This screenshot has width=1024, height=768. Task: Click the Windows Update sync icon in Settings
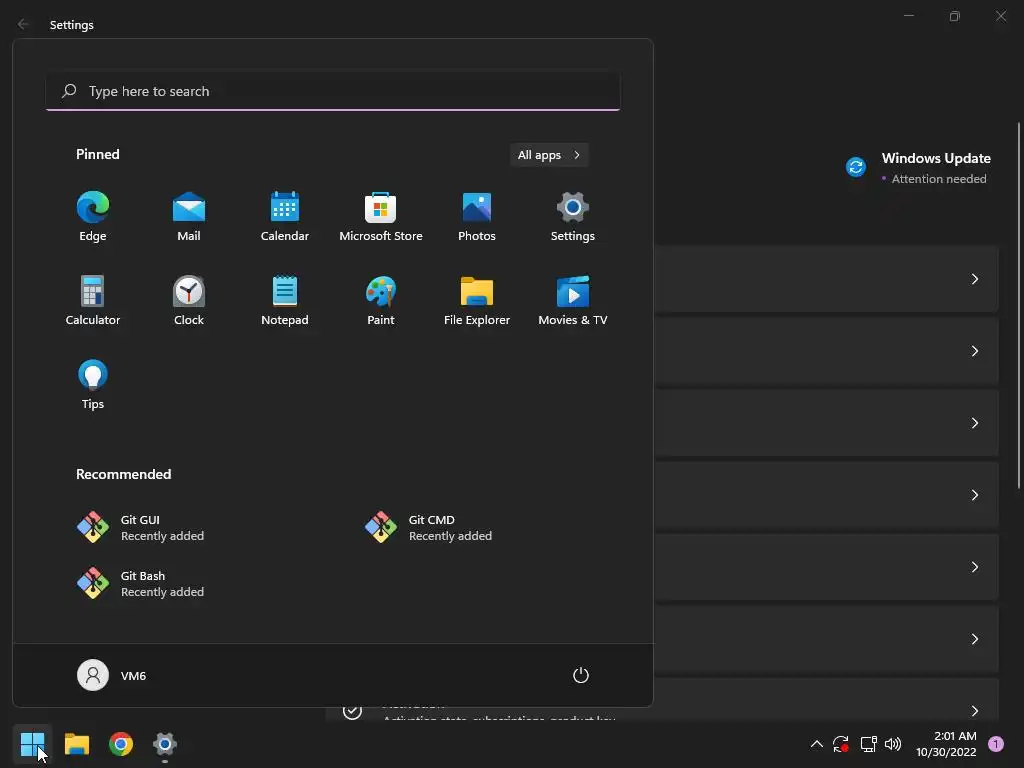856,167
